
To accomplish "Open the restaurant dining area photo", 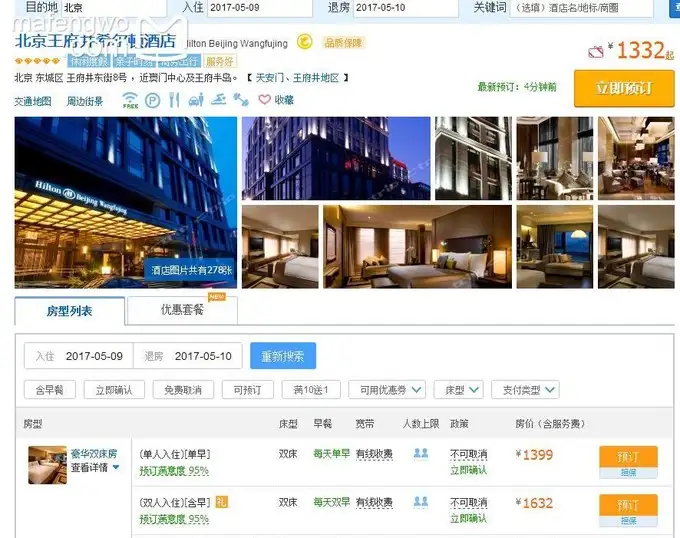I will click(x=636, y=158).
